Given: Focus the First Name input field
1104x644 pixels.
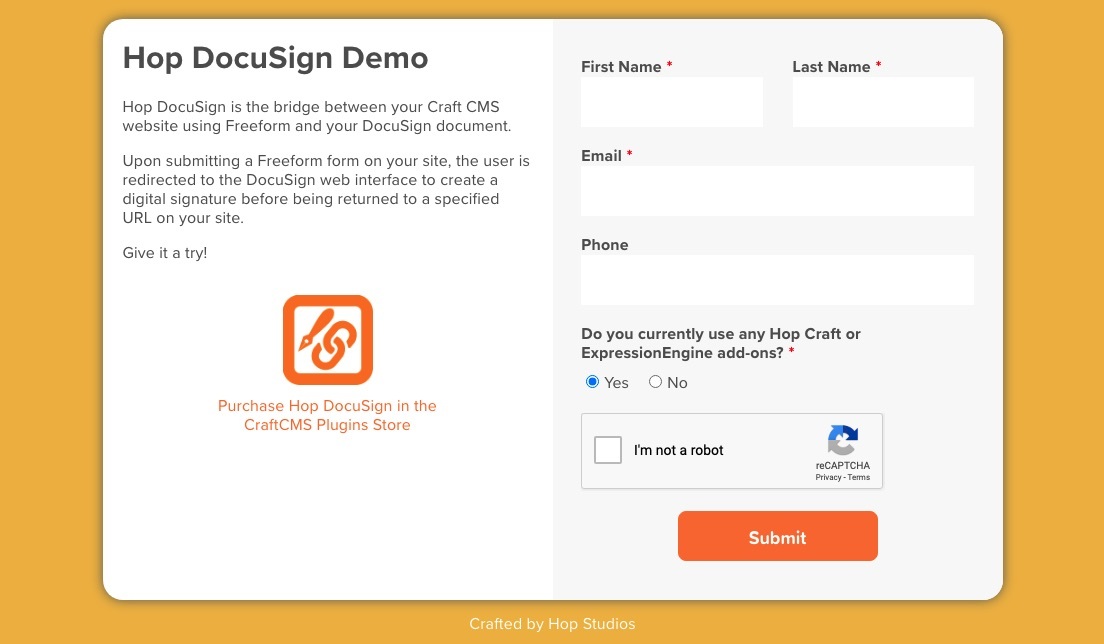Looking at the screenshot, I should [672, 102].
